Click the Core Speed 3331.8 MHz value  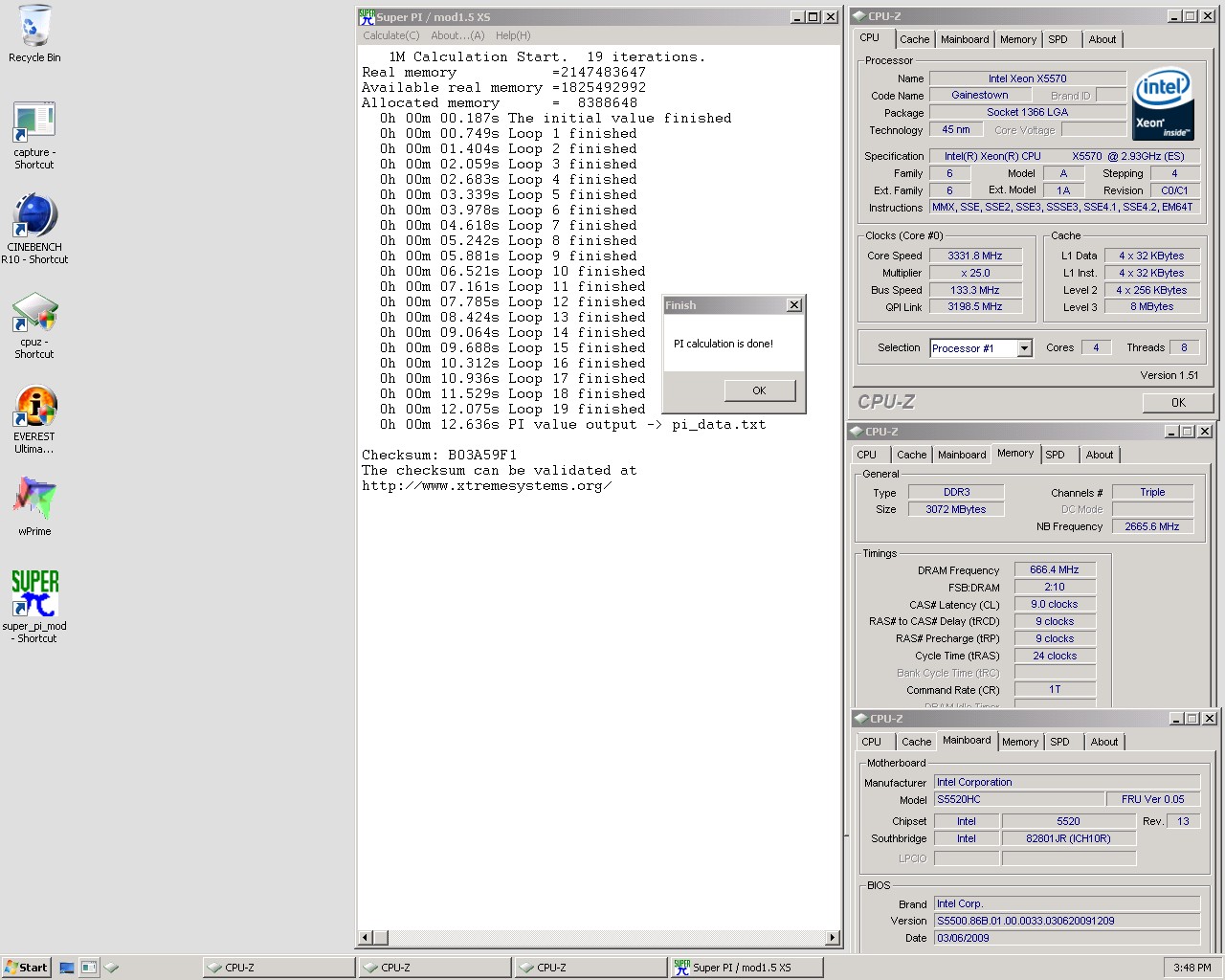tap(975, 256)
